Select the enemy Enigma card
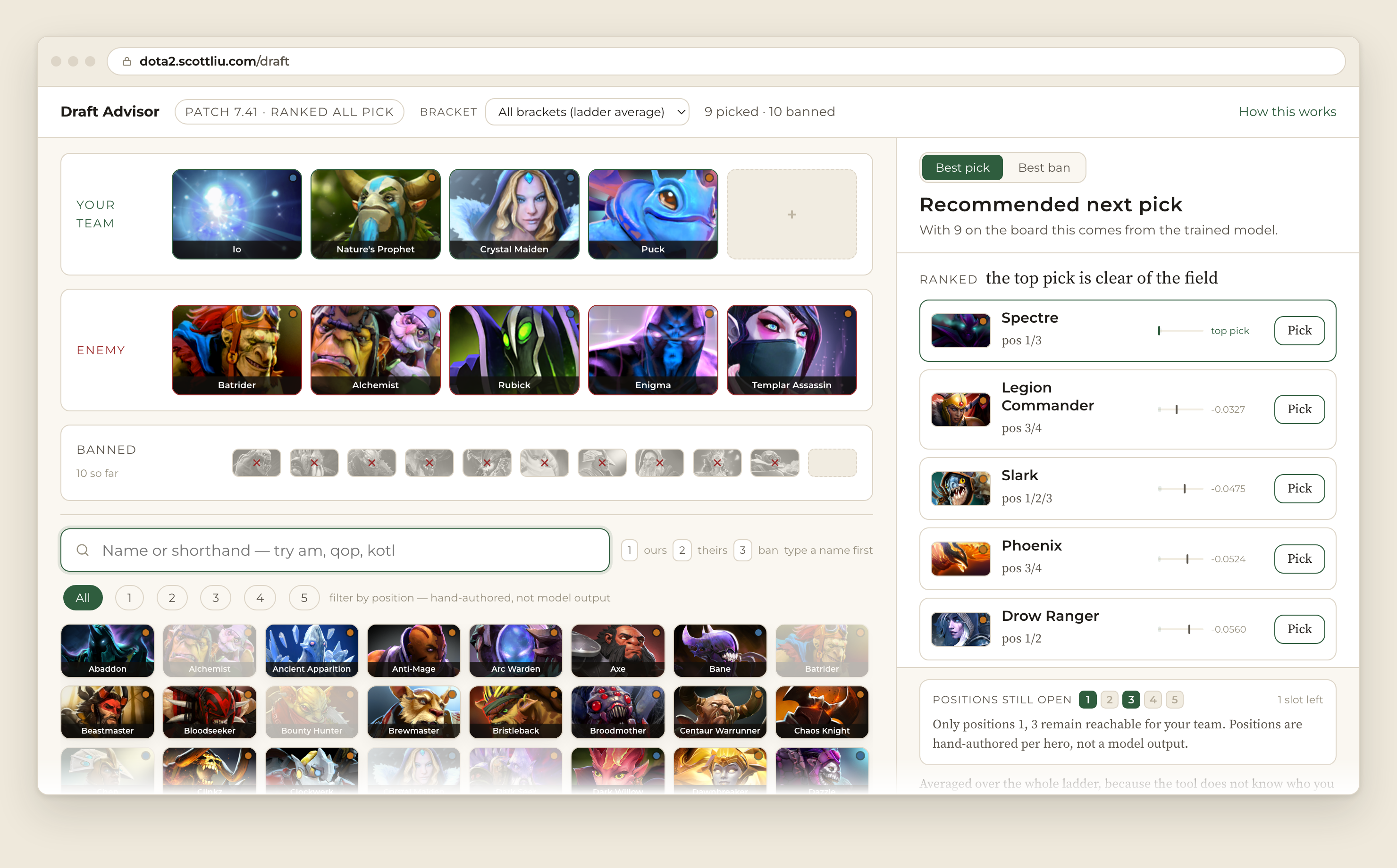Screen dimensions: 1397x868 click(x=653, y=350)
